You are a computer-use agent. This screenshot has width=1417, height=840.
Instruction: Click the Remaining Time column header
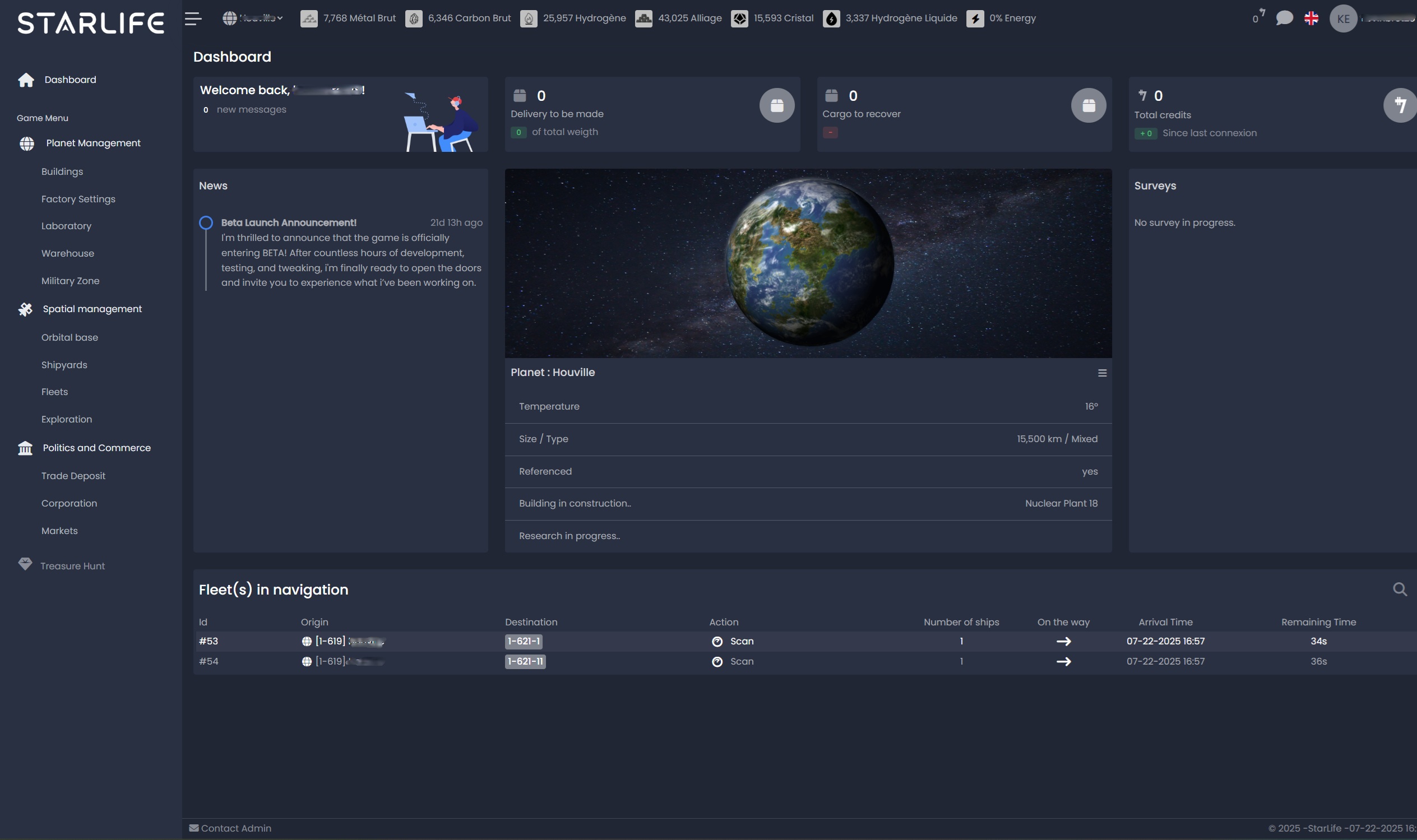pyautogui.click(x=1318, y=622)
